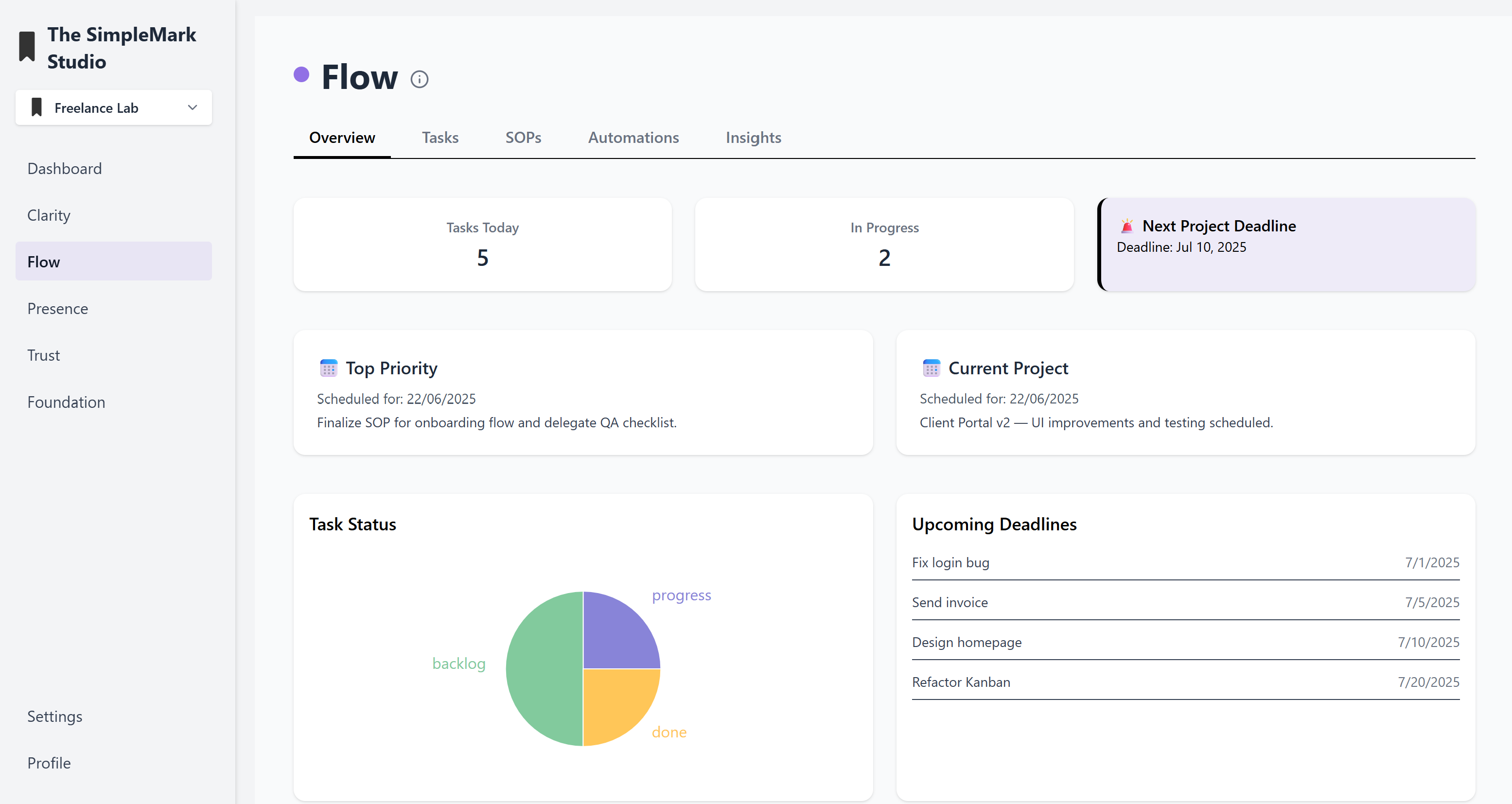Click the 'Client Portal v2' project description
Image resolution: width=1512 pixels, height=804 pixels.
(x=1096, y=422)
